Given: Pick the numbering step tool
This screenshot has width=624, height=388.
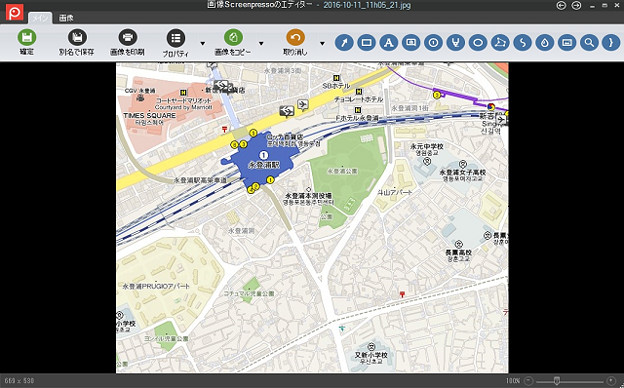Looking at the screenshot, I should (433, 42).
